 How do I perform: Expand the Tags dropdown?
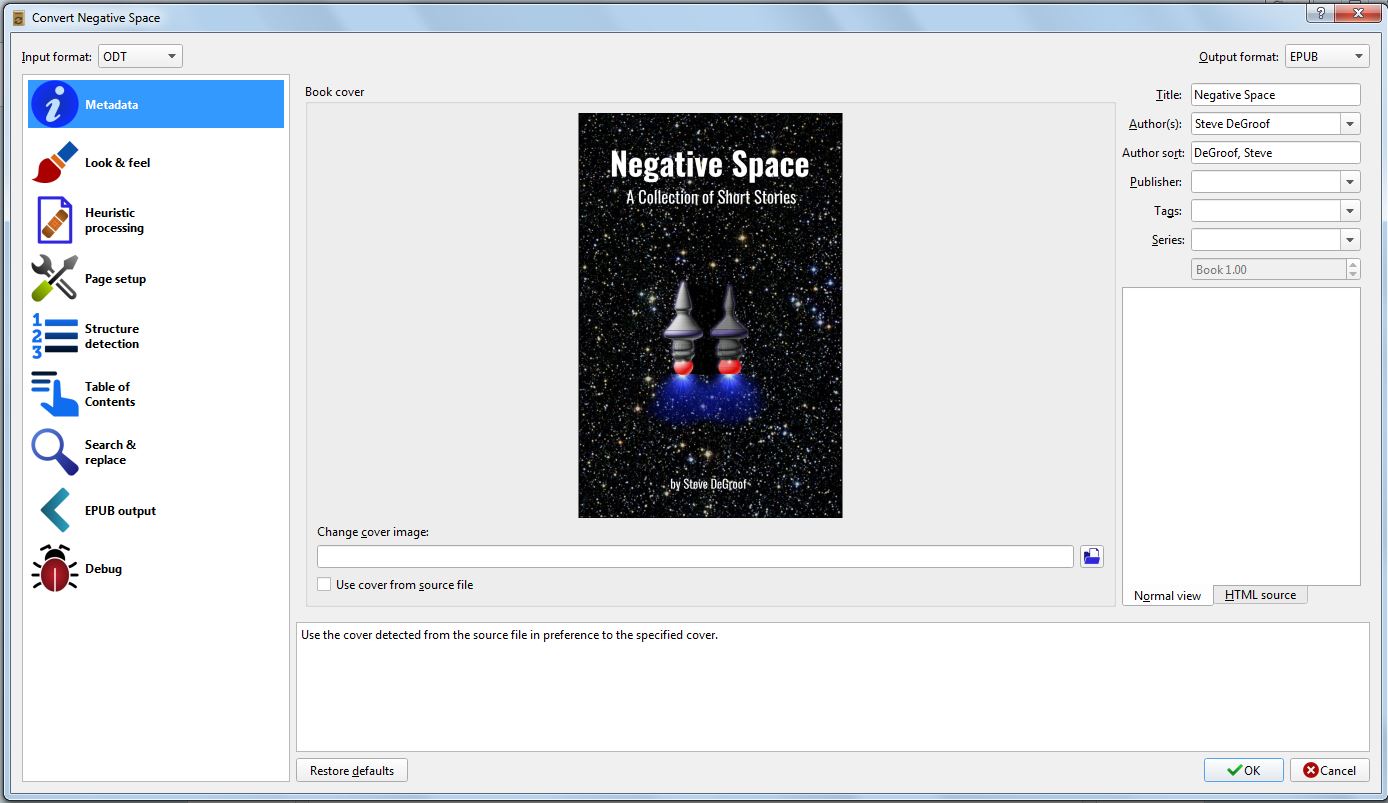coord(1350,210)
